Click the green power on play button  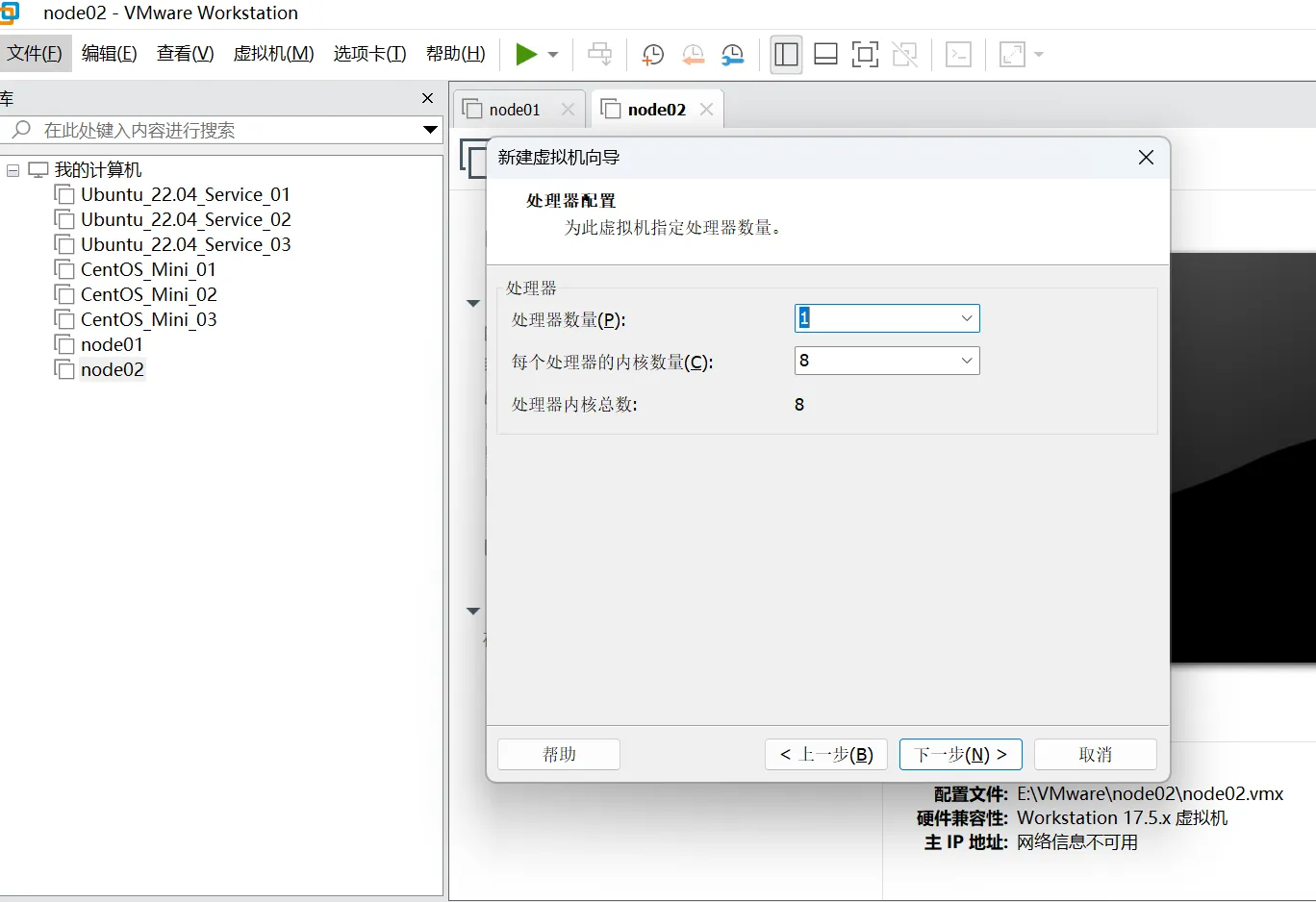(x=525, y=54)
